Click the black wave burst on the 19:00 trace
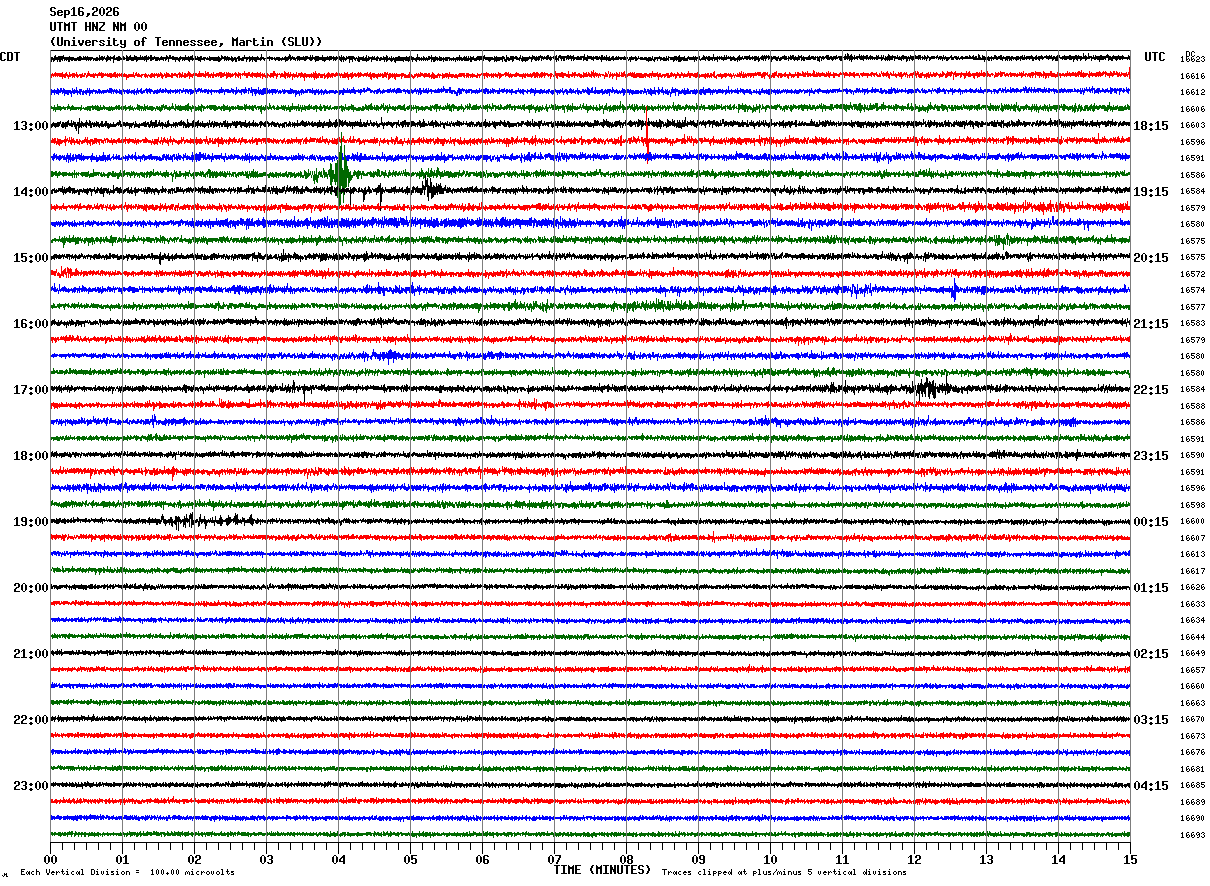The height and width of the screenshot is (886, 1210). (x=207, y=520)
